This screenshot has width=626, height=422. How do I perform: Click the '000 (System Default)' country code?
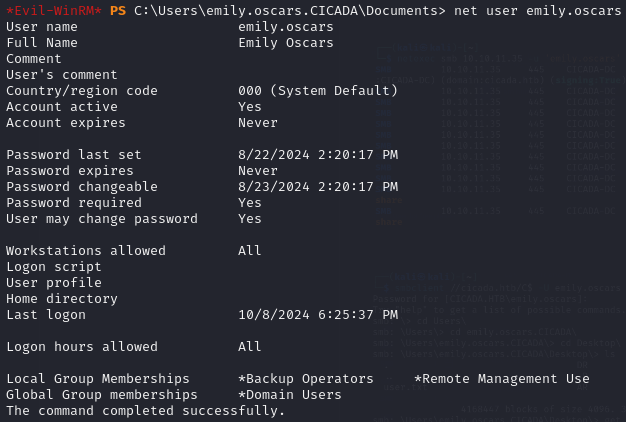pos(318,91)
